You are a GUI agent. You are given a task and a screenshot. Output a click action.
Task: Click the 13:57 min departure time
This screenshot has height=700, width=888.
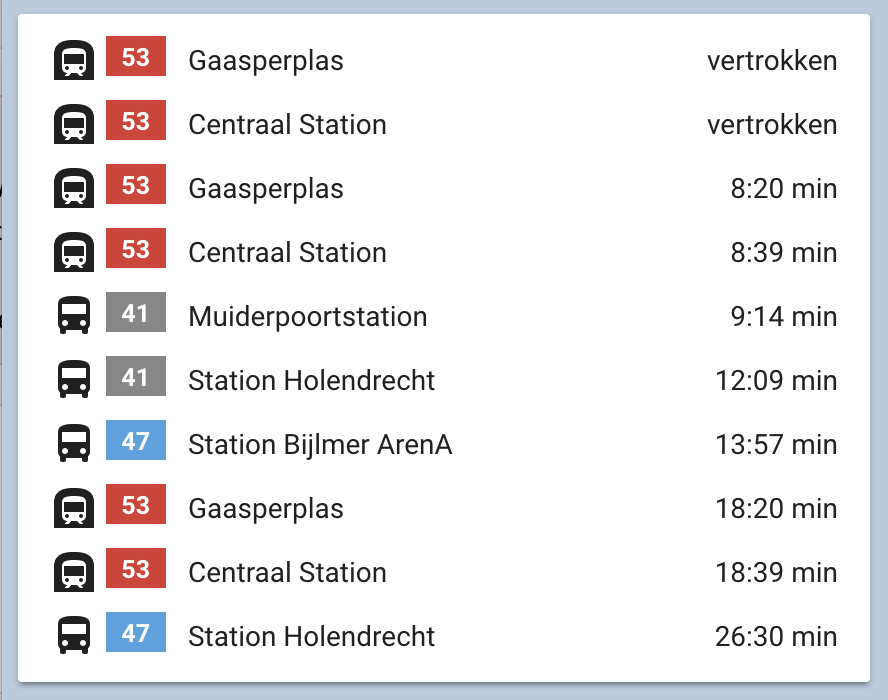click(776, 445)
